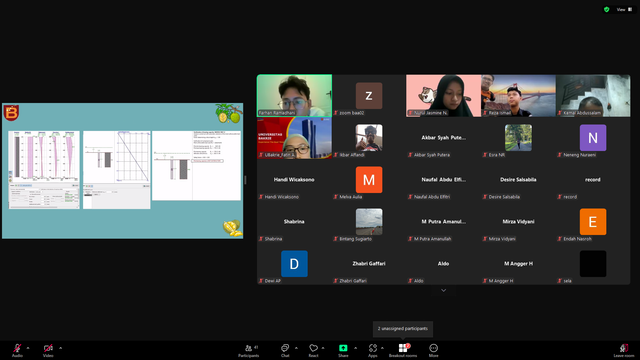This screenshot has width=640, height=360.
Task: Show next page of participants chevron
Action: [444, 290]
